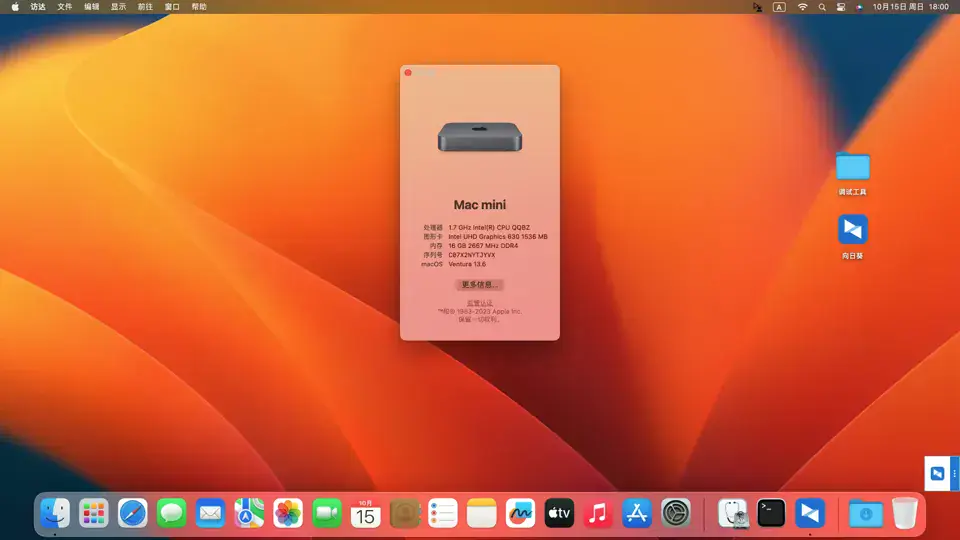Open Photos app from the Dock

click(288, 513)
